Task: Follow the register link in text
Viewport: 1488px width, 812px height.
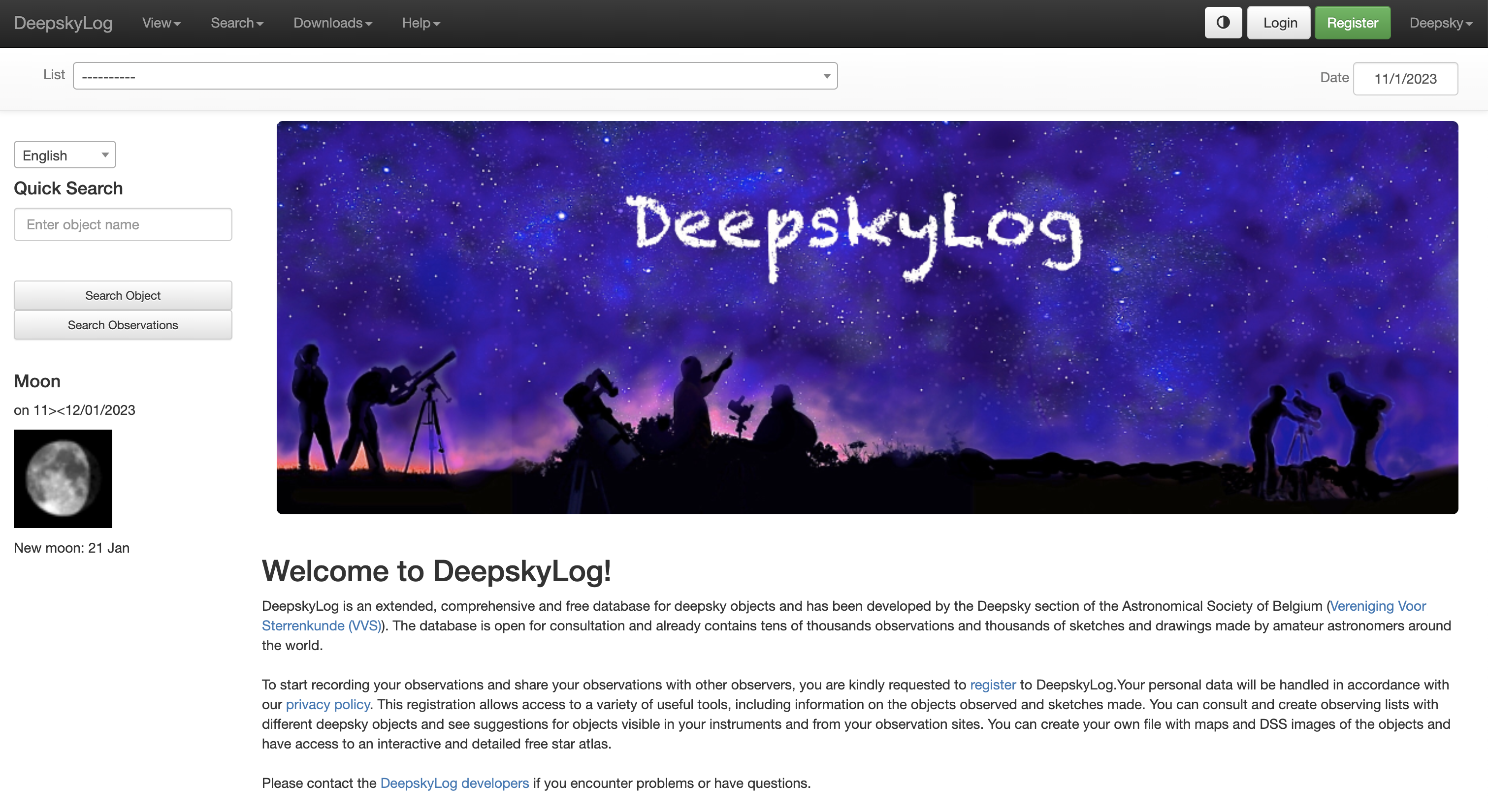Action: point(992,685)
